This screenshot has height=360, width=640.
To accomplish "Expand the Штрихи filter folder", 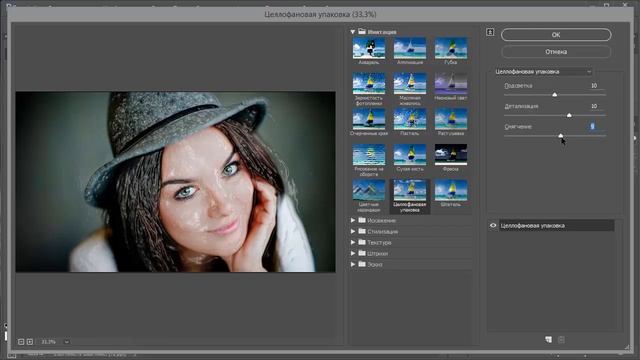I will pyautogui.click(x=353, y=253).
